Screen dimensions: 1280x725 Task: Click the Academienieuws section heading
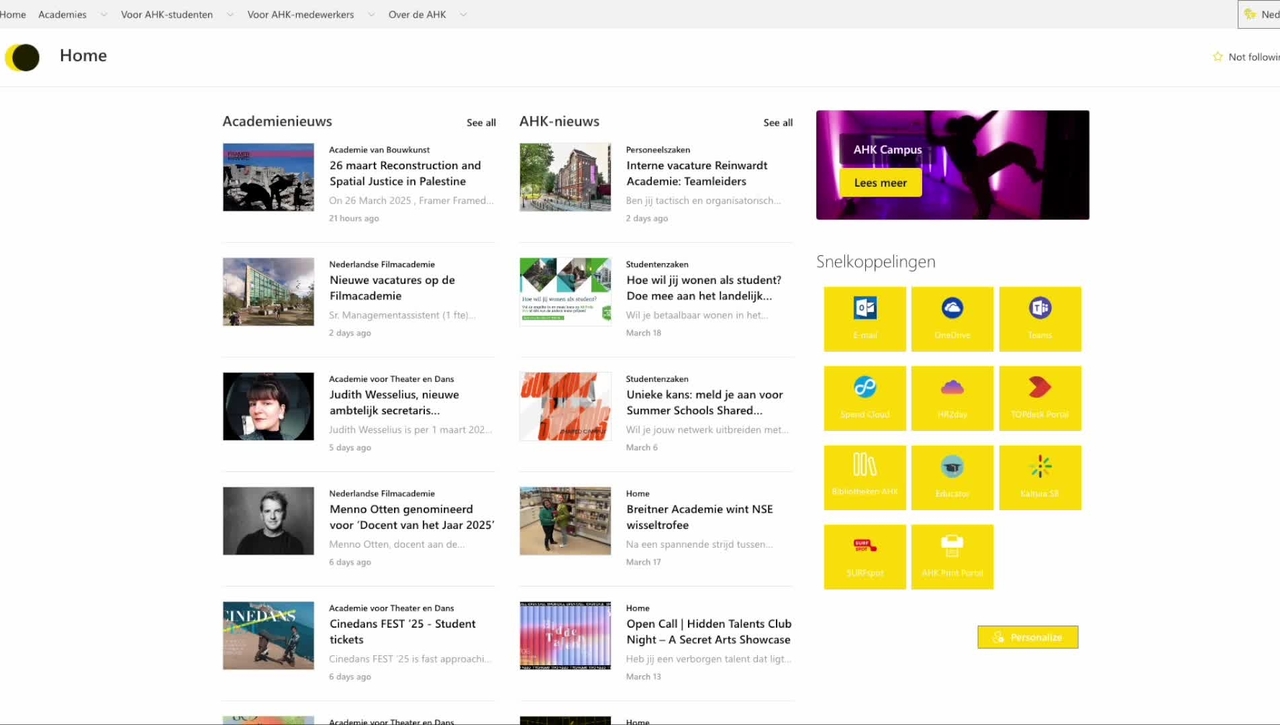coord(277,121)
